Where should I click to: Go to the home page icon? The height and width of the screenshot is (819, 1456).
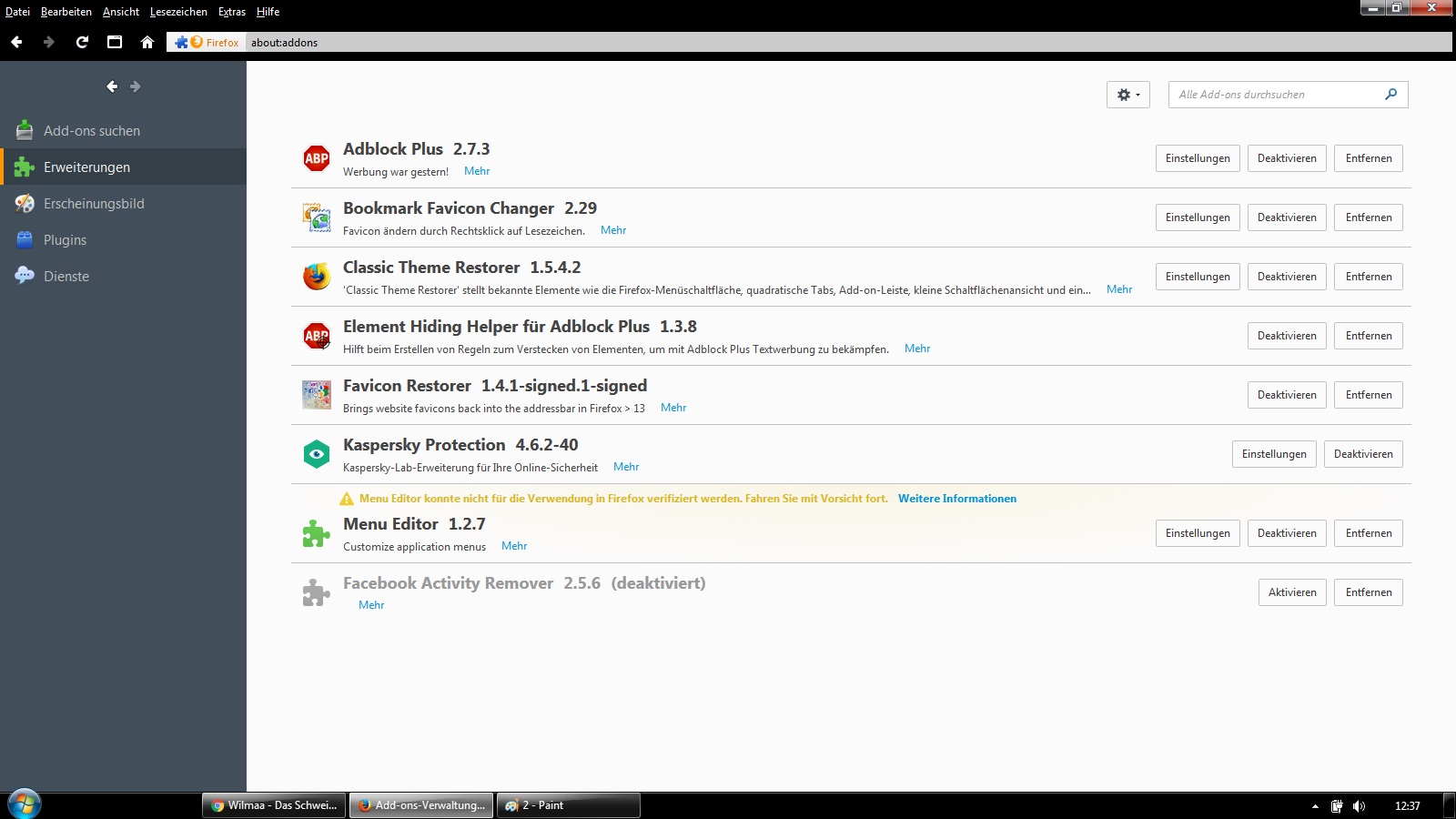pyautogui.click(x=147, y=42)
